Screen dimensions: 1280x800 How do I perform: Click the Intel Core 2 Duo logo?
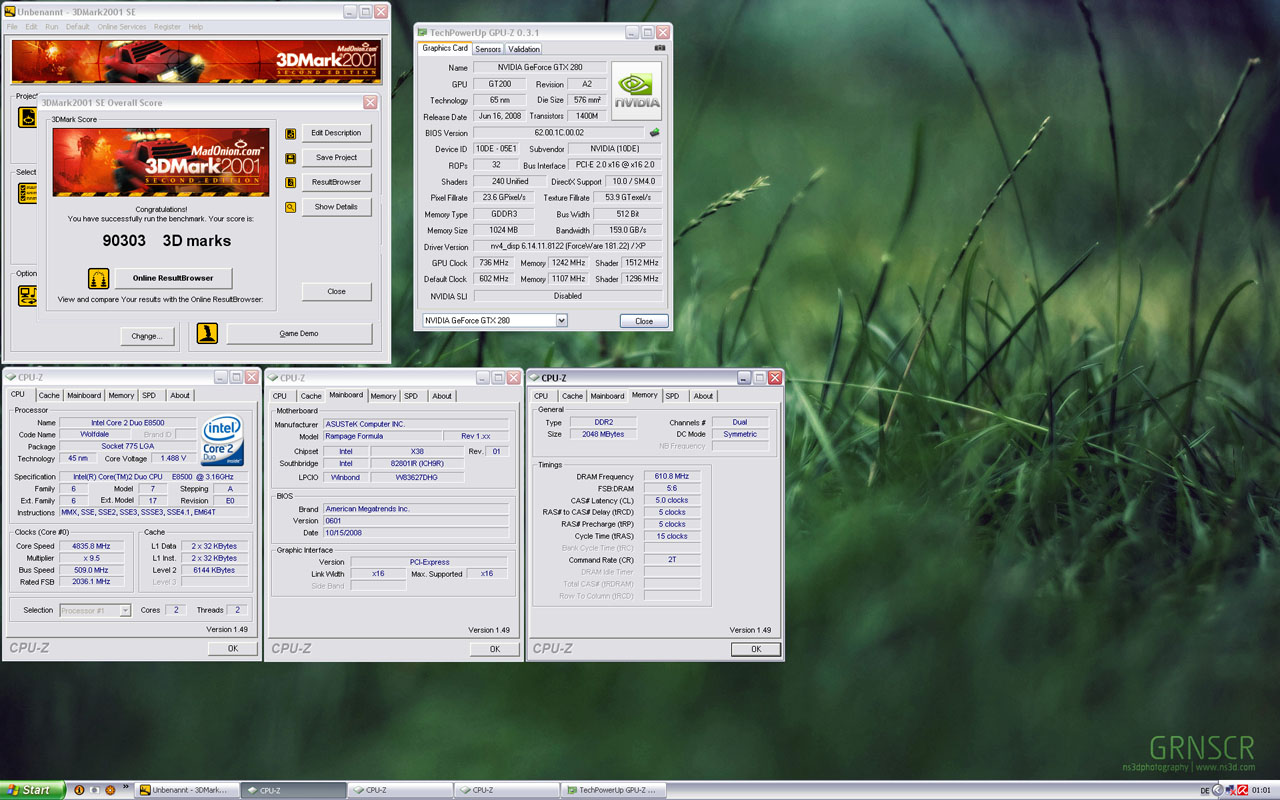[223, 442]
